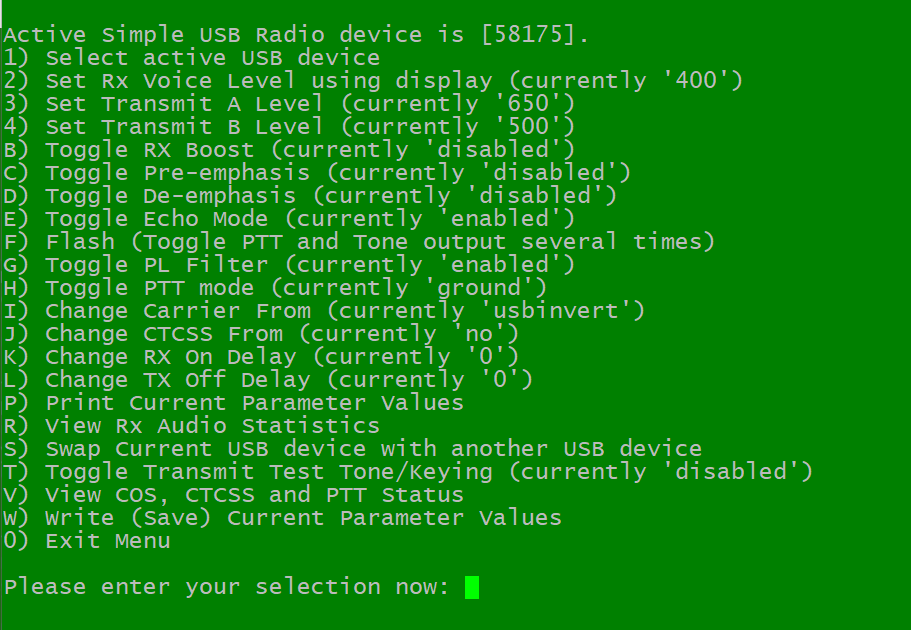Click Change RX On Delay entry

261,357
